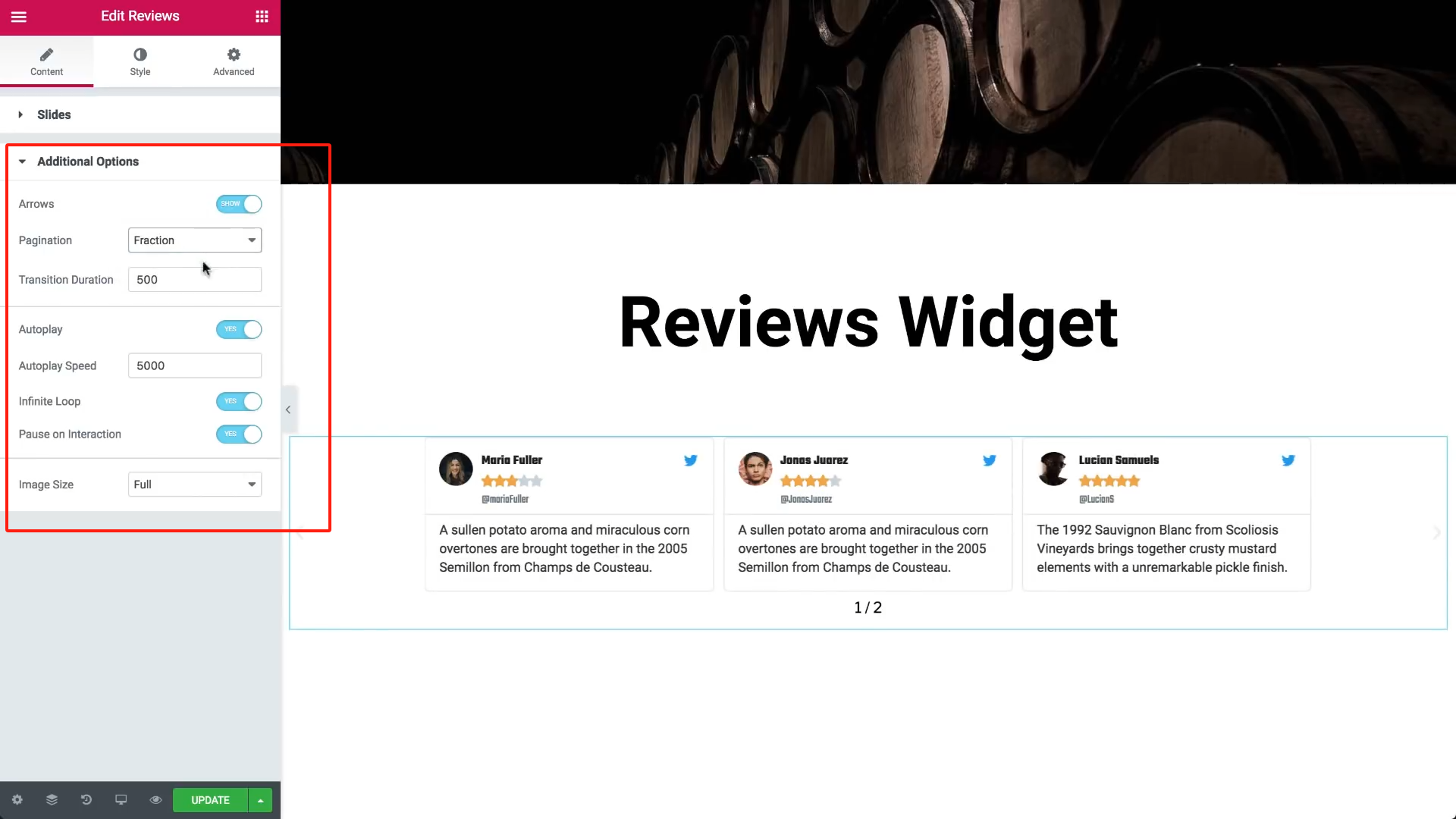Open the revision History icon
This screenshot has width=1456, height=819.
click(x=86, y=800)
